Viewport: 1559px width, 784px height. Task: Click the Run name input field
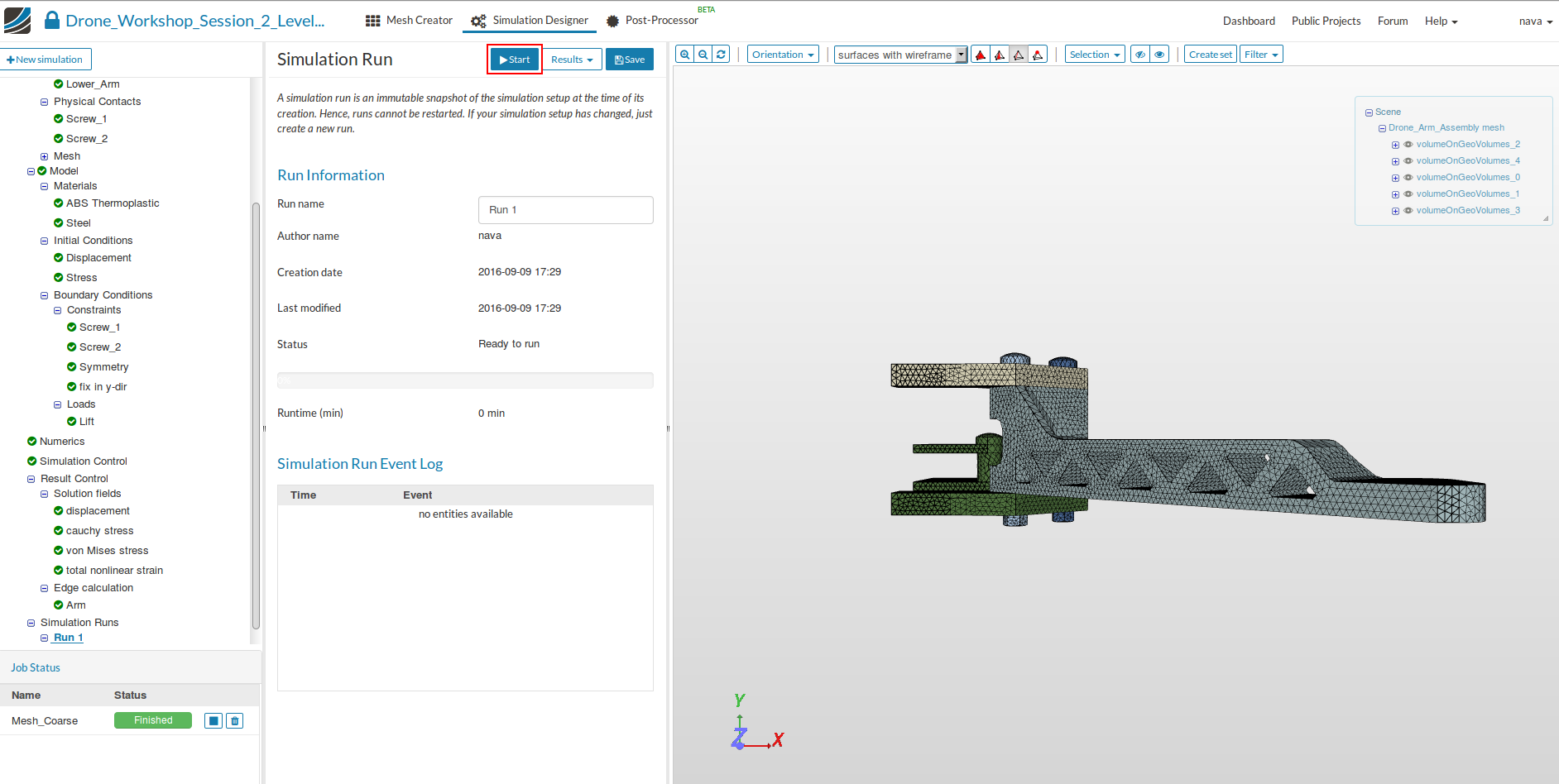(565, 210)
